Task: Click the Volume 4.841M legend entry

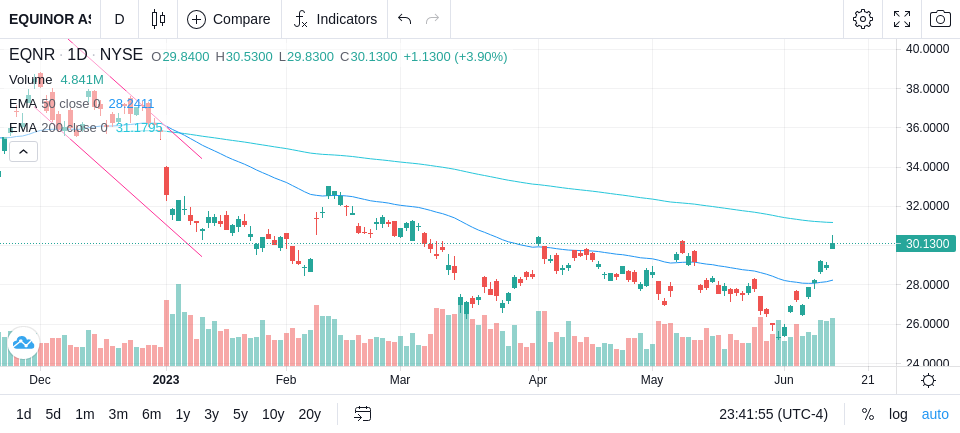Action: (56, 80)
